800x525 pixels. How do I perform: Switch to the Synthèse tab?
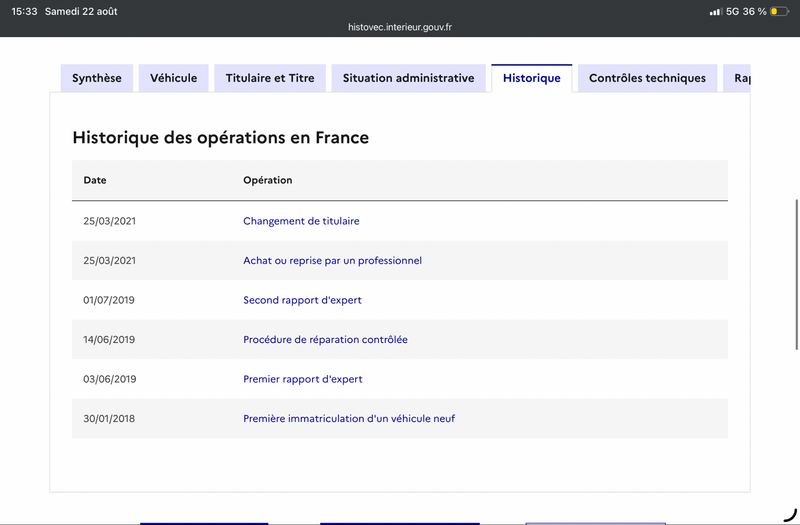(x=97, y=78)
